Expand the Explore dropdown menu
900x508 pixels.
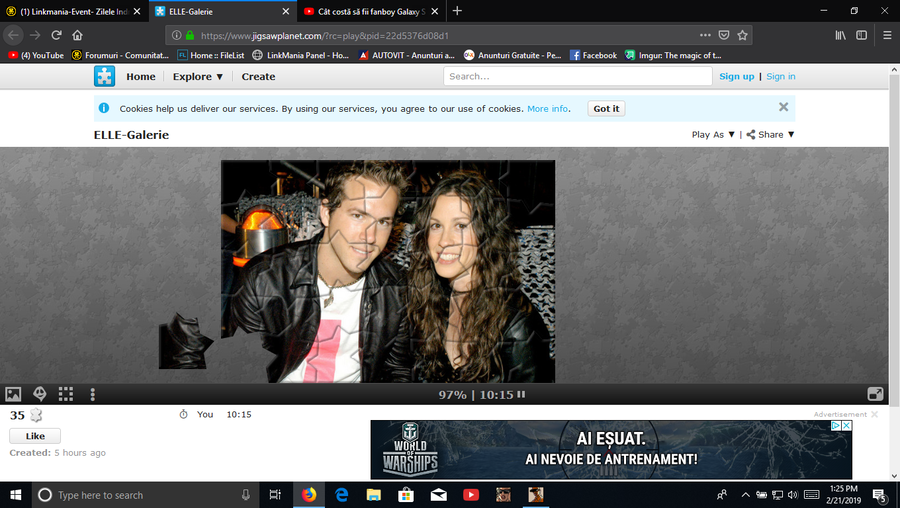point(198,77)
